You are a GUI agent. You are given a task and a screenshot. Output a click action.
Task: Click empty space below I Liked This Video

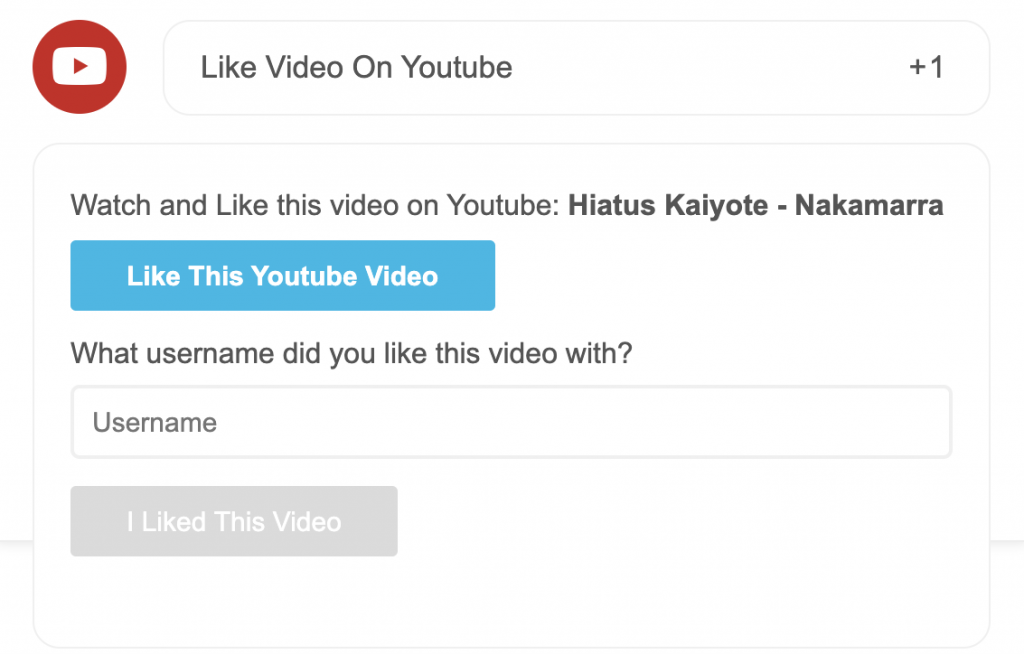(511, 601)
